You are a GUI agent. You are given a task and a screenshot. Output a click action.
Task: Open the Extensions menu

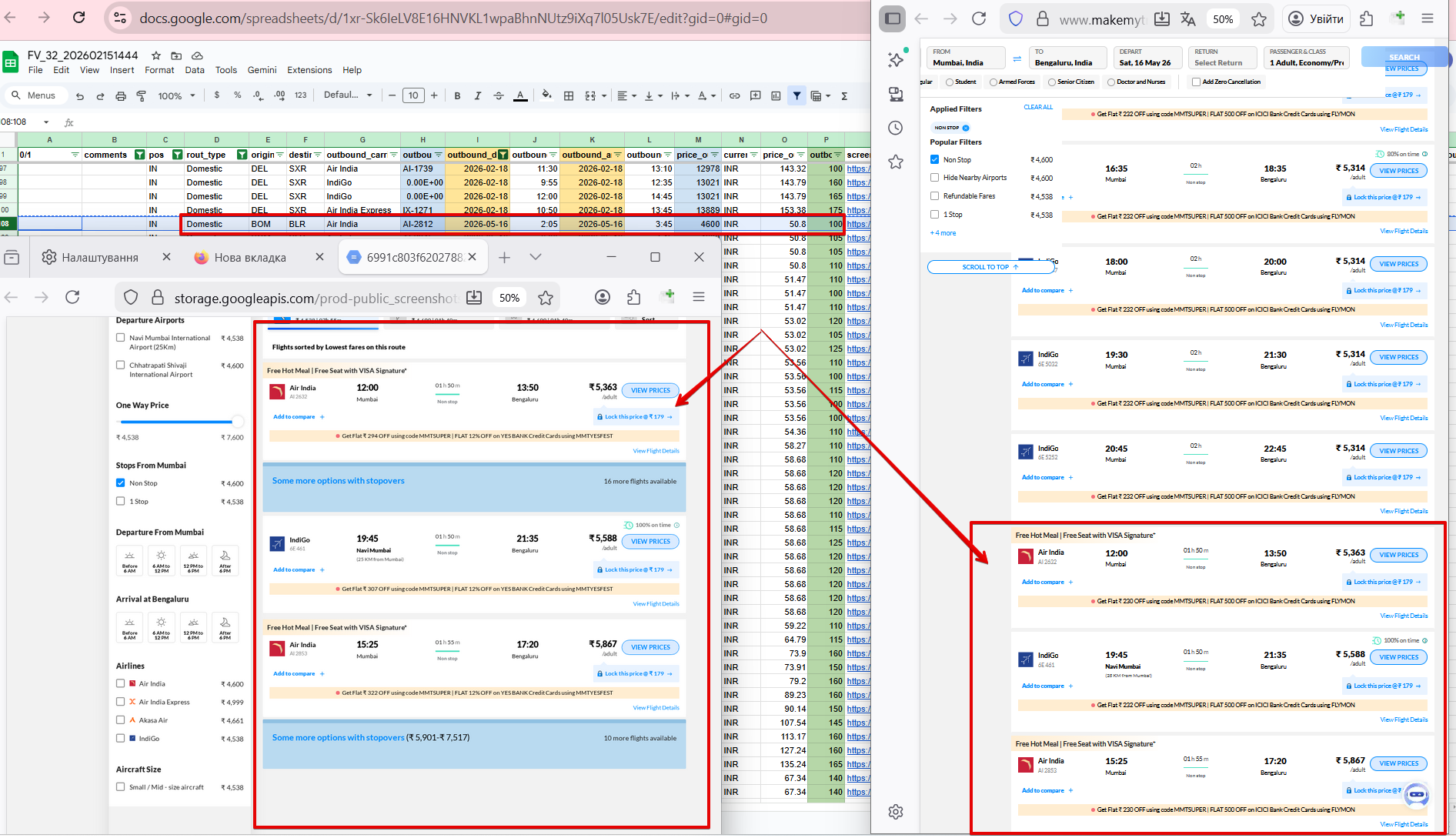point(309,70)
